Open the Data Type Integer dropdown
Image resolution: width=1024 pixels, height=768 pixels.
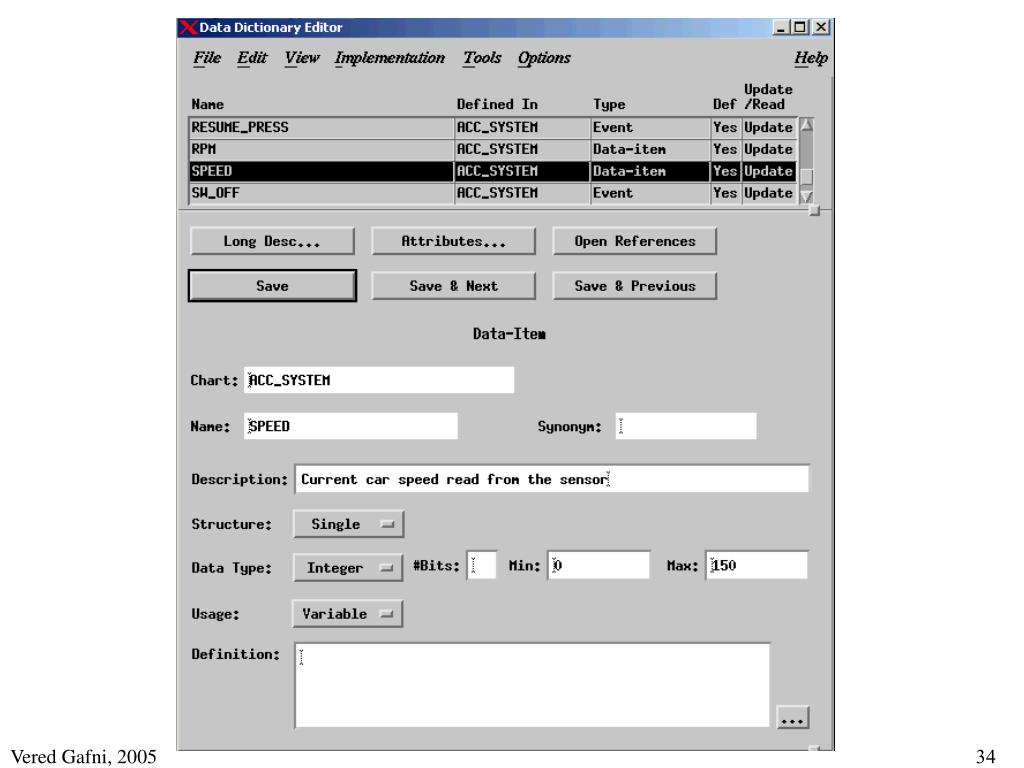click(349, 567)
